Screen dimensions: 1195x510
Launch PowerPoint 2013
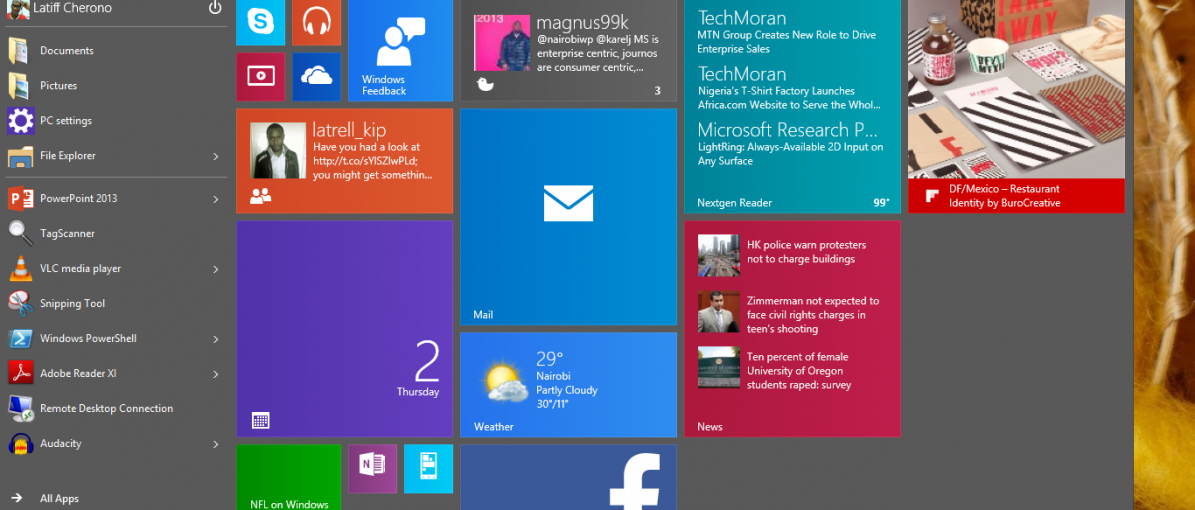pyautogui.click(x=117, y=198)
